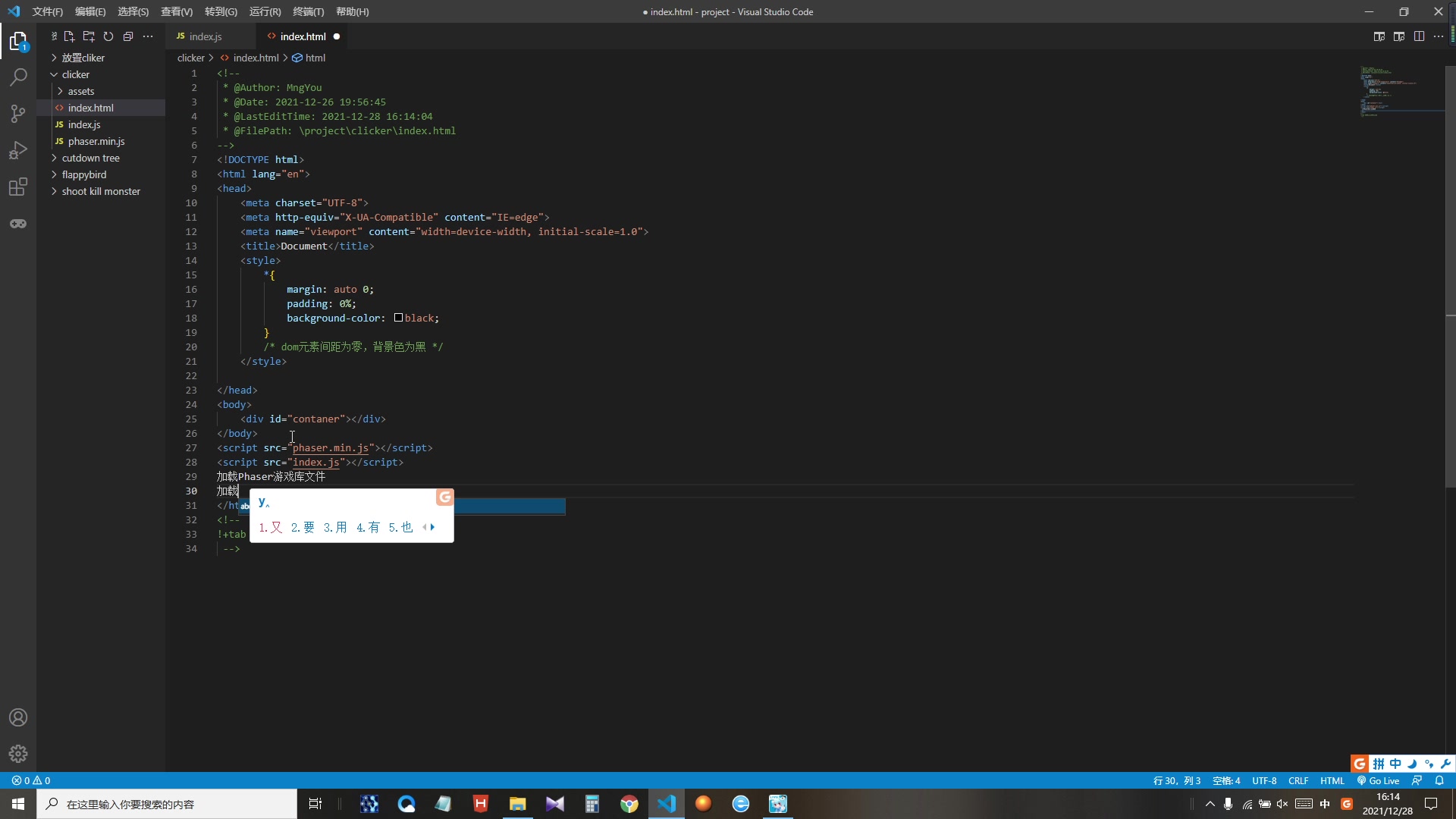Click 行 30, 列 3 cursor position

[1177, 780]
